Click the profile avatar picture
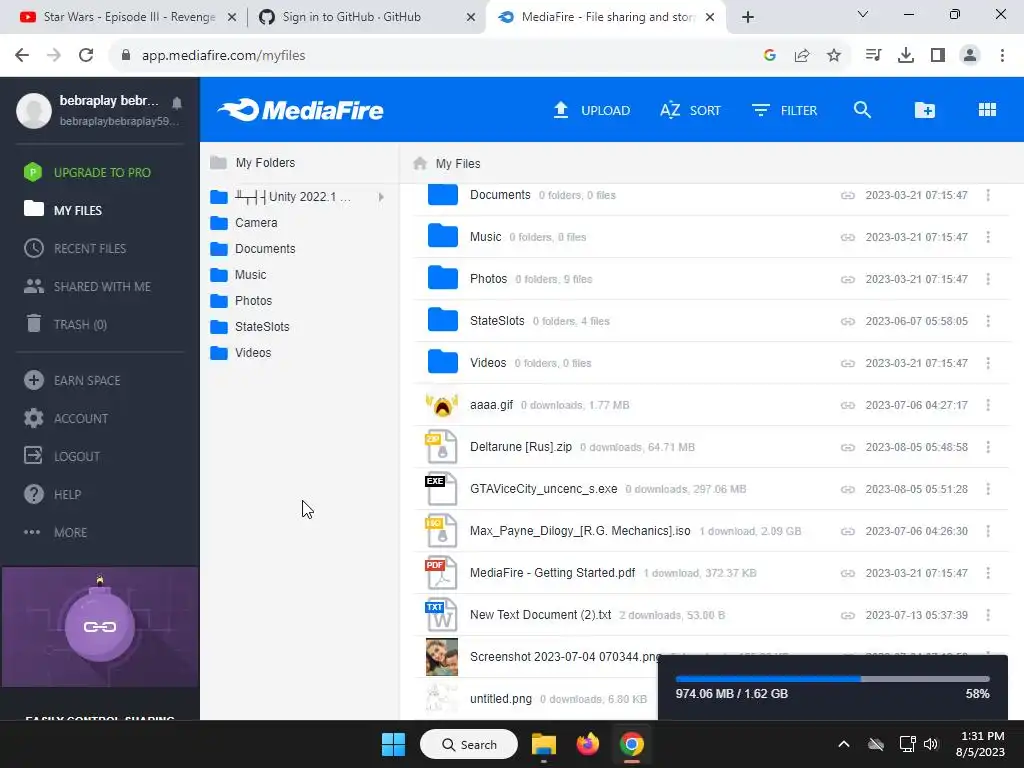 [34, 110]
